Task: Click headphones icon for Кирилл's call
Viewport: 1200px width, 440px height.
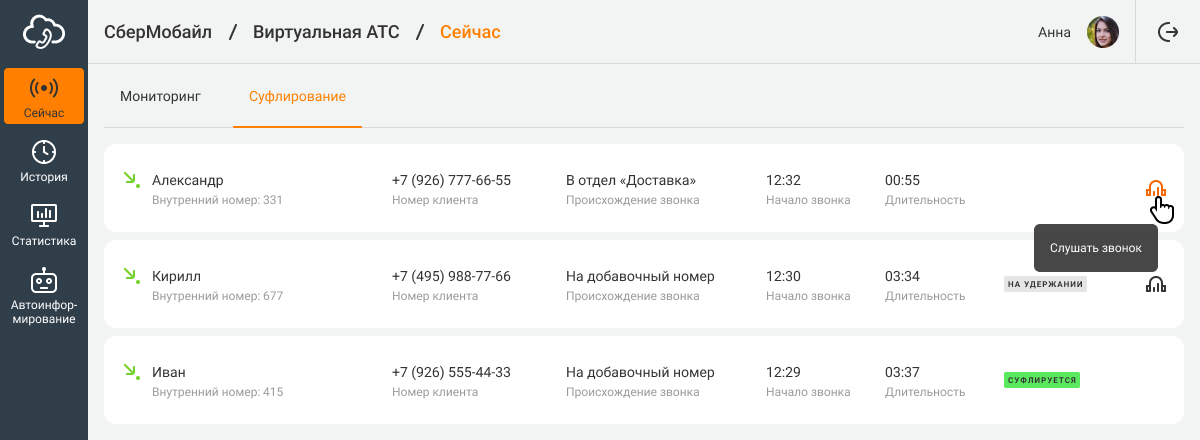Action: 1156,284
